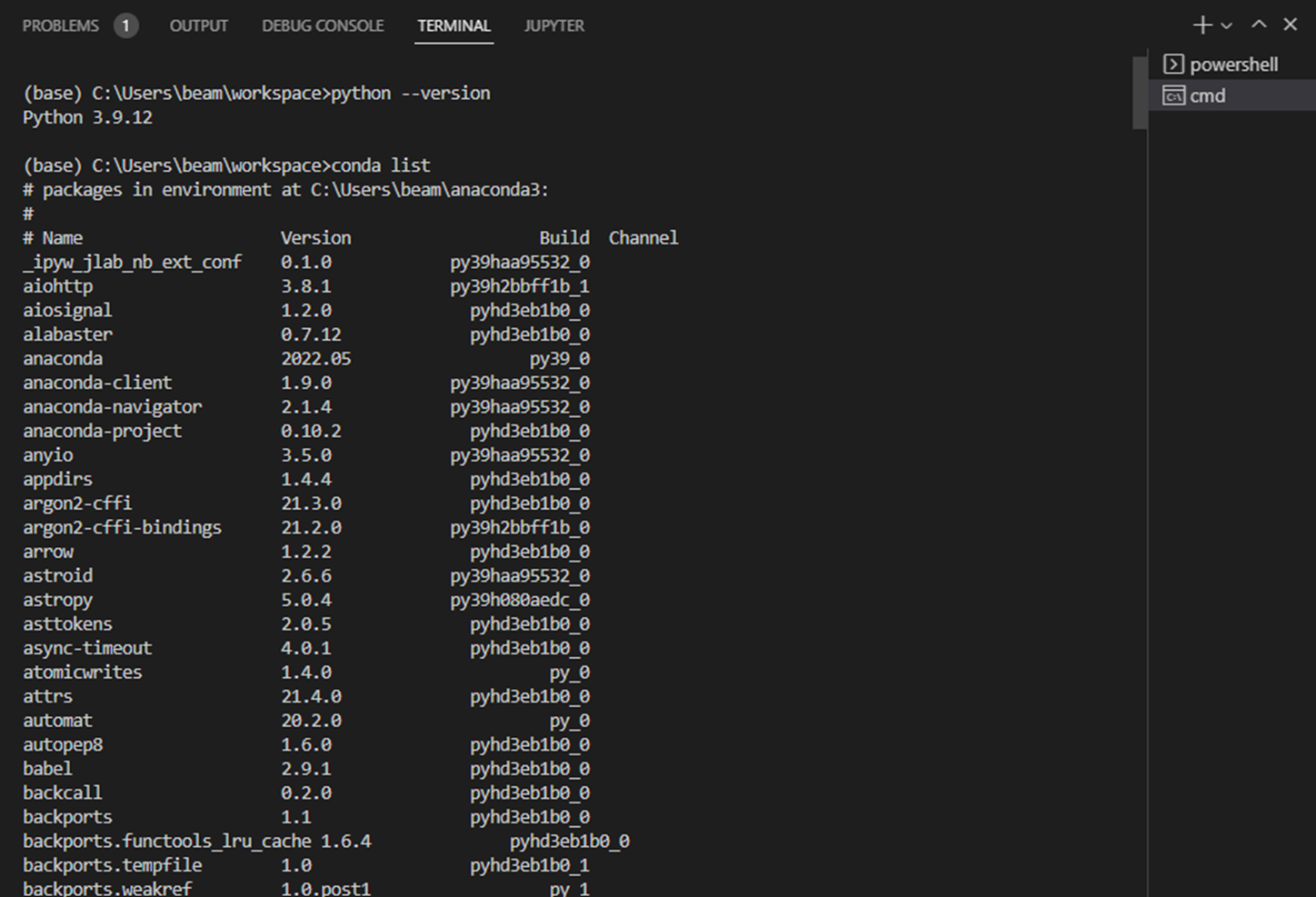Image resolution: width=1316 pixels, height=897 pixels.
Task: Click the problems count badge
Action: tap(125, 25)
